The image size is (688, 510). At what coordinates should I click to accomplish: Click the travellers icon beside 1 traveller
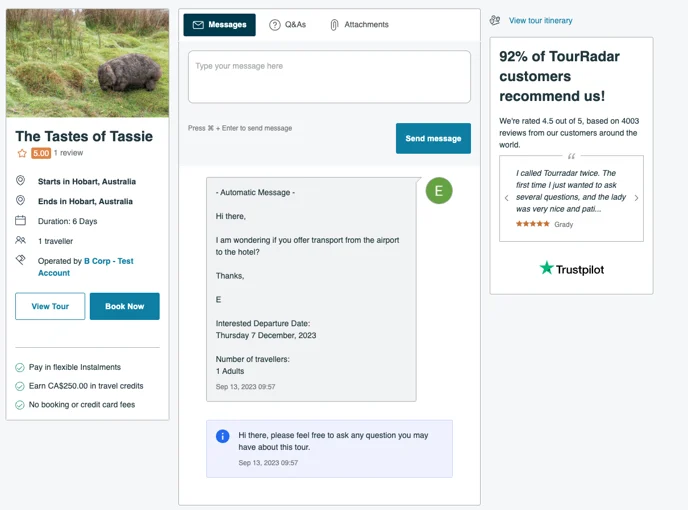21,240
